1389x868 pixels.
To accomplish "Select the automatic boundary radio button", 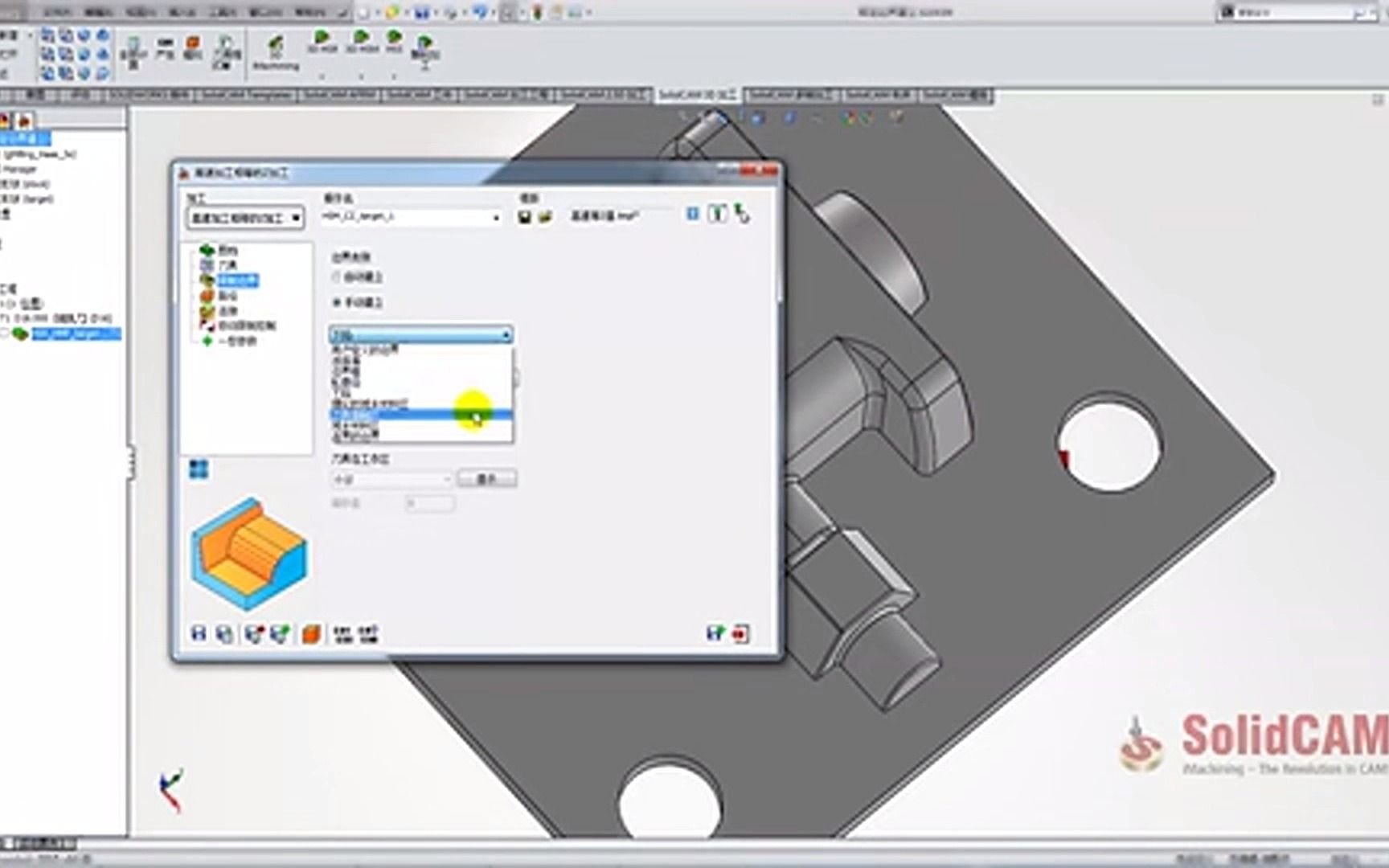I will point(334,276).
